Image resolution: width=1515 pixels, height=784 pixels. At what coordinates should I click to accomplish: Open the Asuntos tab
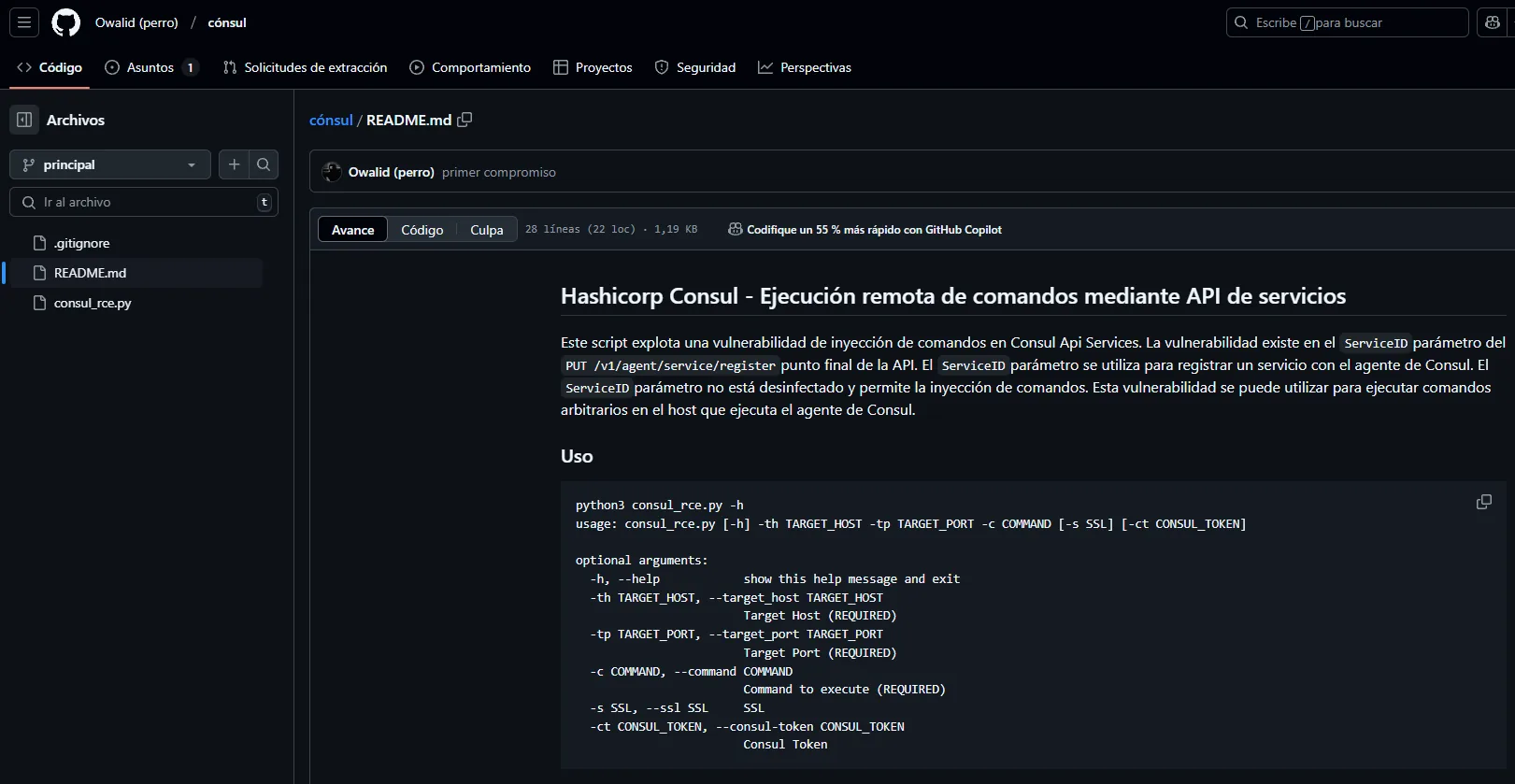151,67
